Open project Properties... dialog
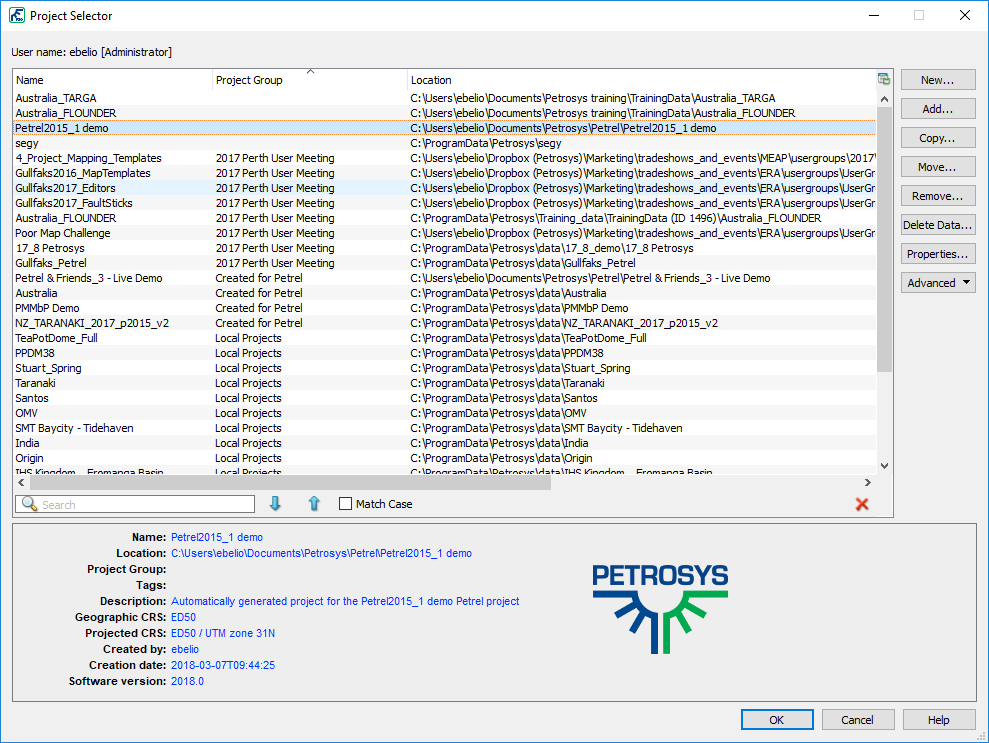The width and height of the screenshot is (989, 743). coord(937,254)
